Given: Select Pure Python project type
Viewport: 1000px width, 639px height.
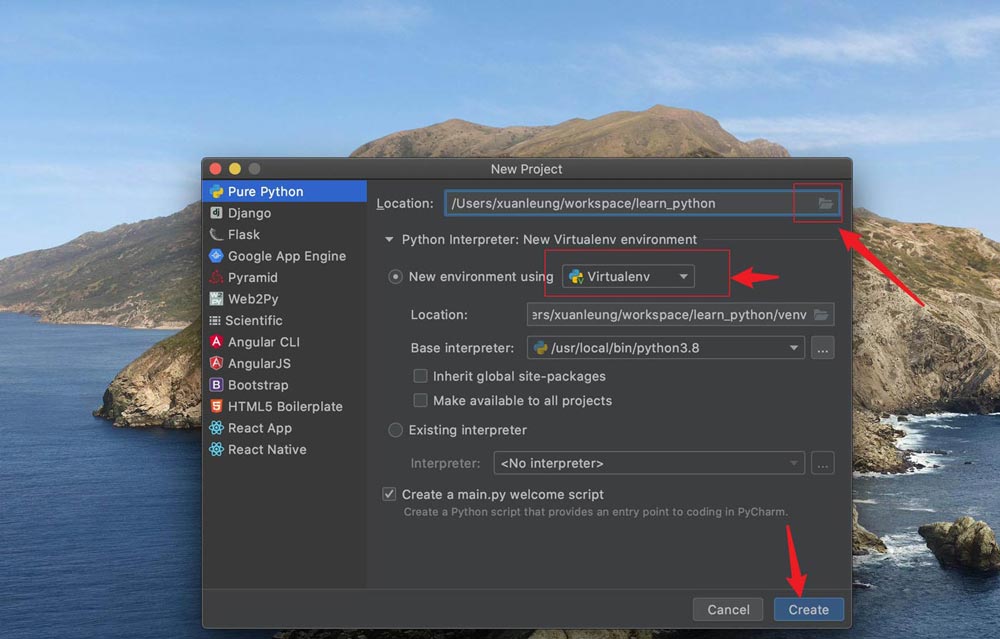Looking at the screenshot, I should click(x=284, y=191).
